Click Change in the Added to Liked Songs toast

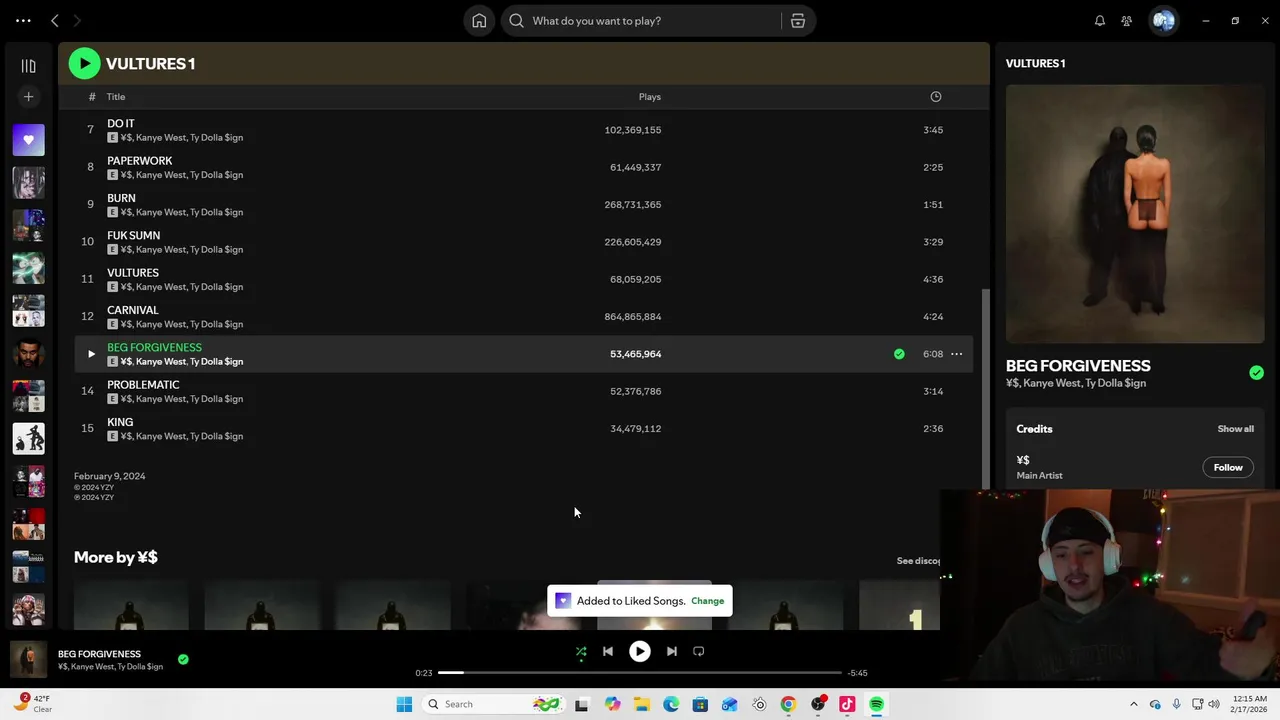[x=707, y=601]
